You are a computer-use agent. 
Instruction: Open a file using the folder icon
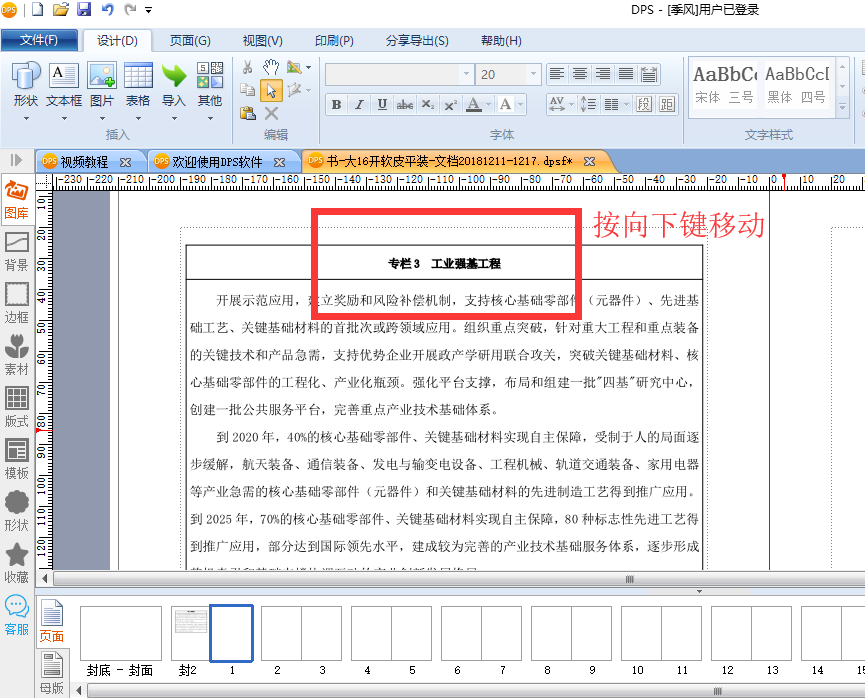pos(61,9)
